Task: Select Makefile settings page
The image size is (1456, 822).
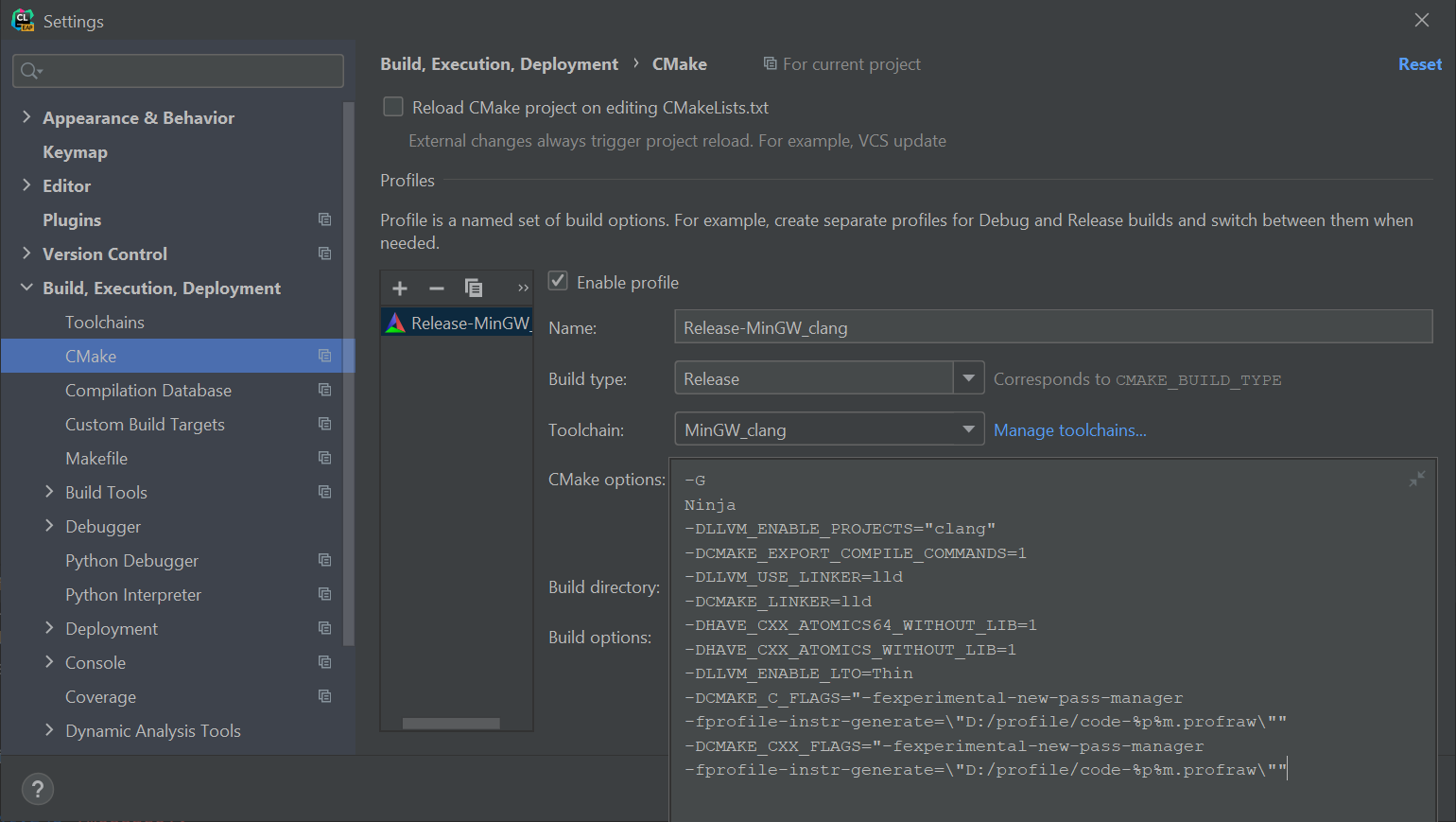Action: [x=96, y=458]
